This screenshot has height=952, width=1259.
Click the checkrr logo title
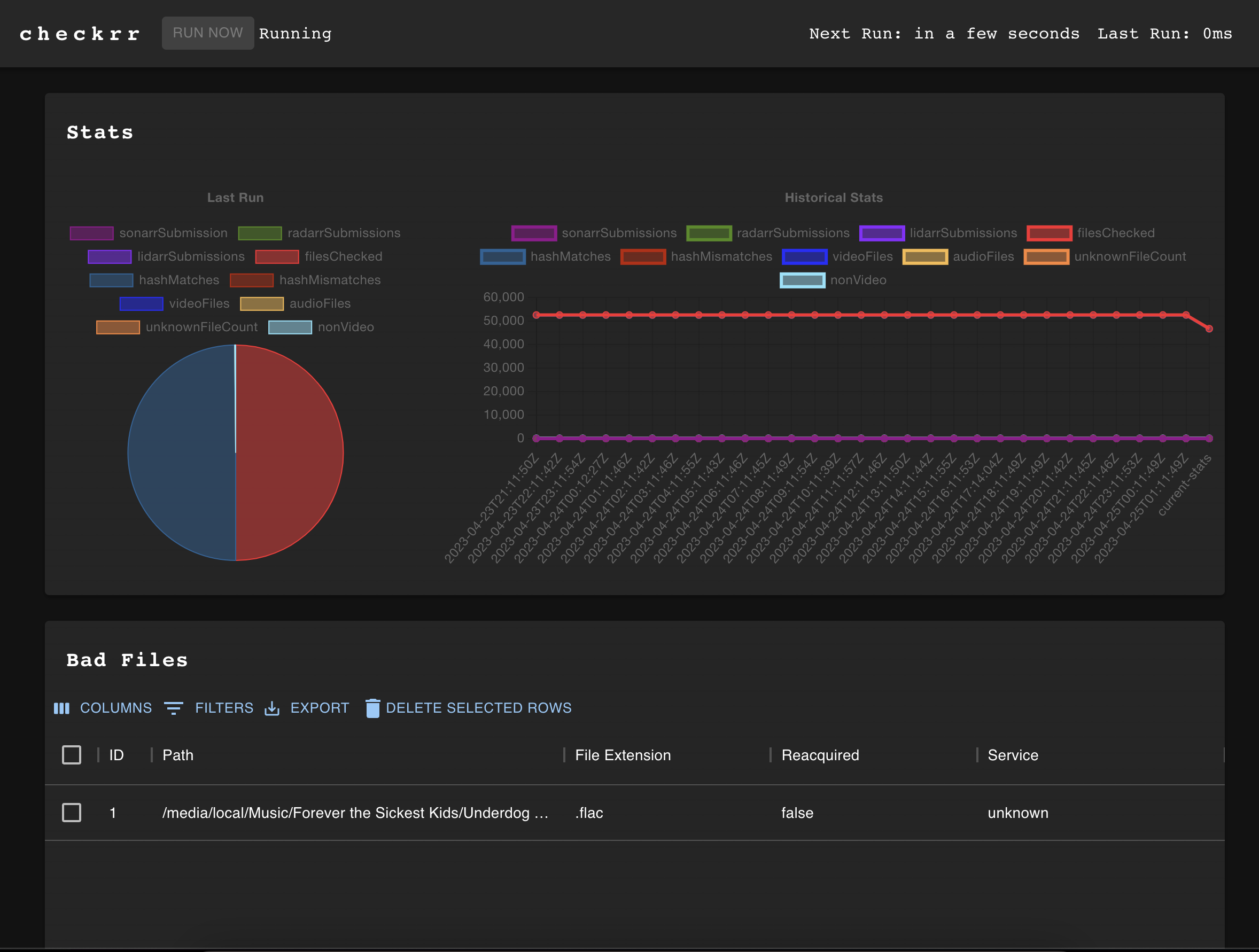80,34
